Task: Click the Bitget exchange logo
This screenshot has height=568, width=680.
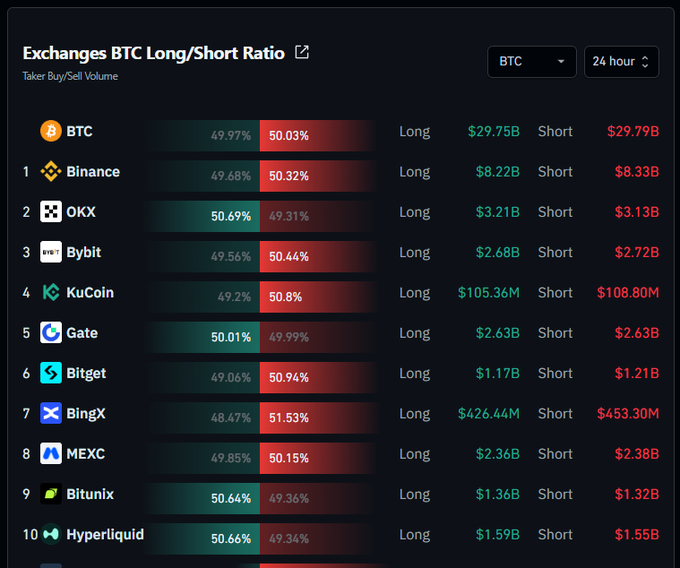Action: [x=51, y=373]
